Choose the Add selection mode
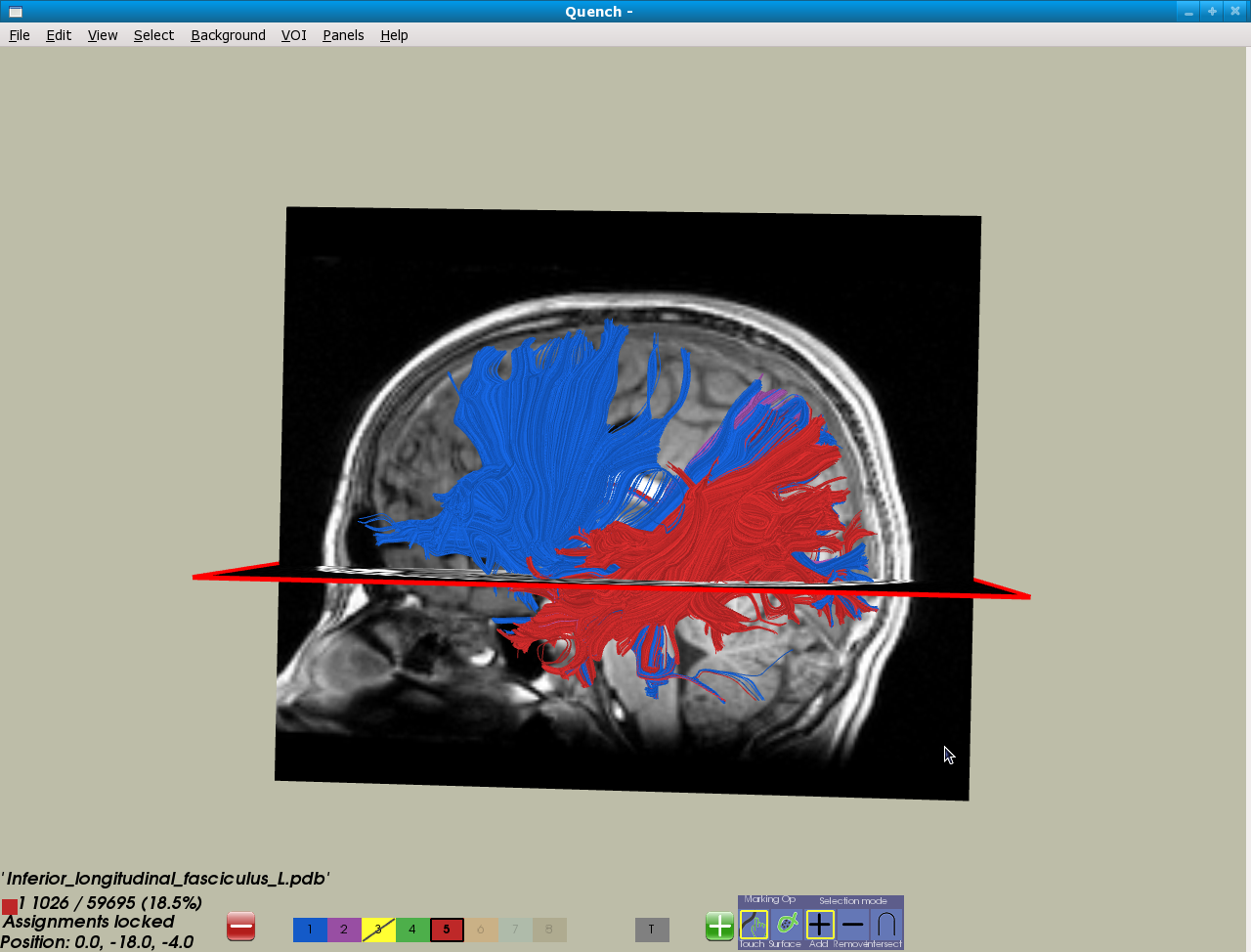This screenshot has height=952, width=1251. click(x=820, y=925)
